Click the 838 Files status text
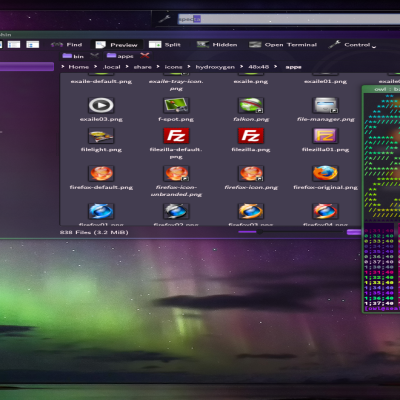 tap(94, 232)
